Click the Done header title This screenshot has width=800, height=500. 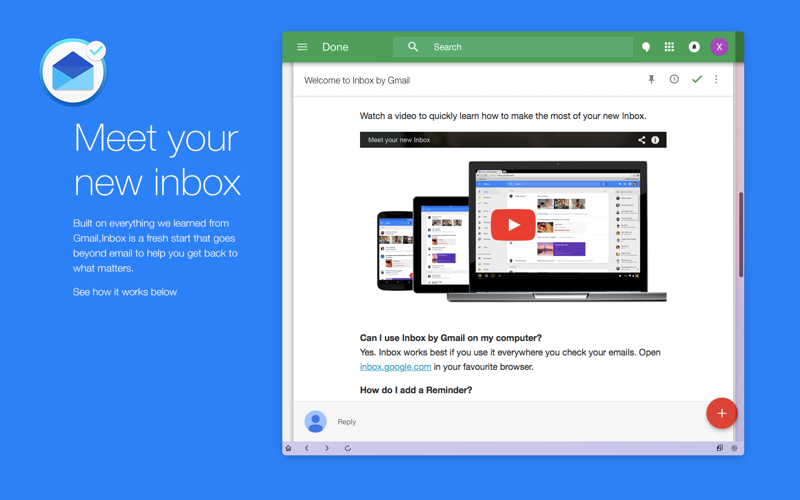pos(335,47)
